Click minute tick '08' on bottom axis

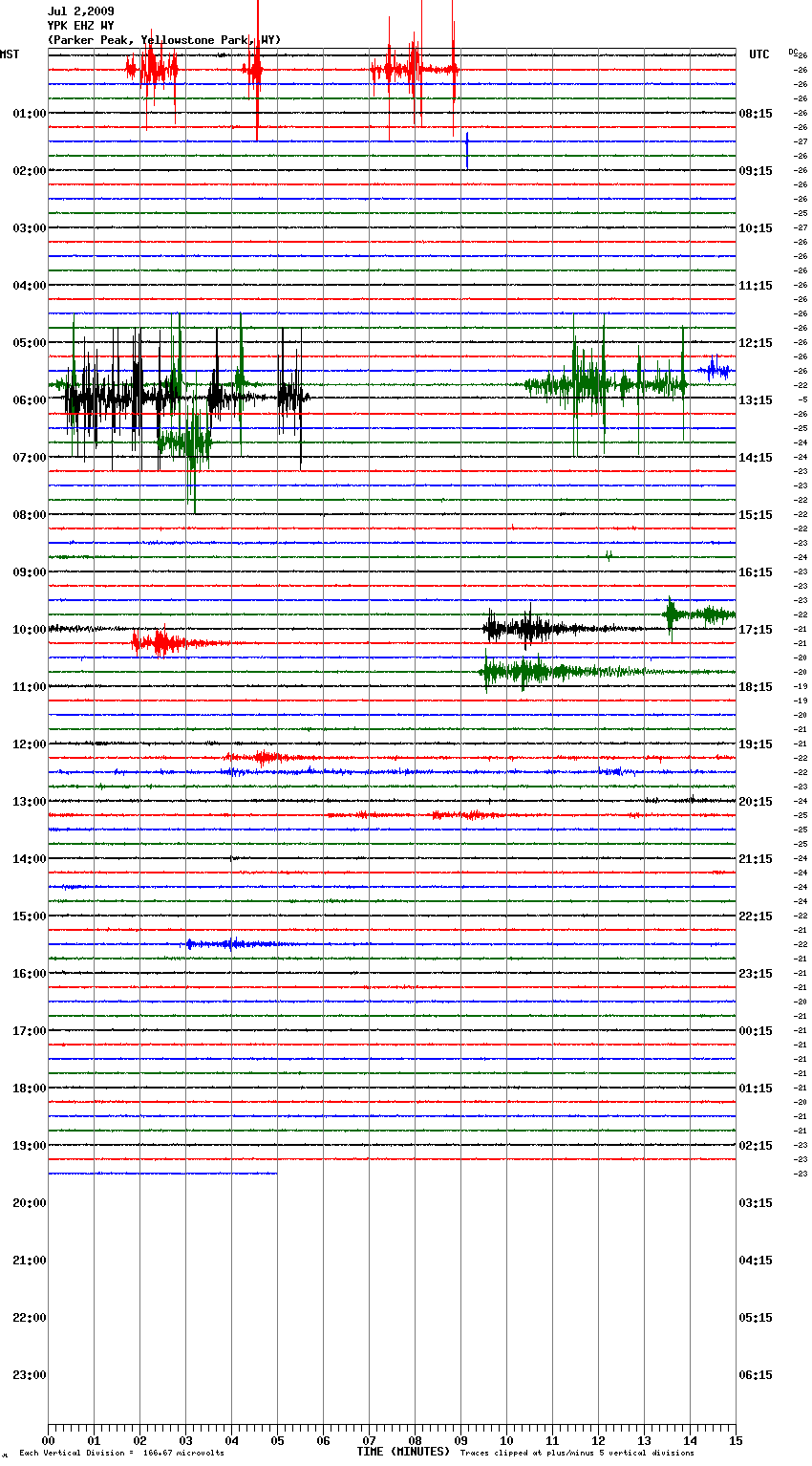coord(415,1440)
